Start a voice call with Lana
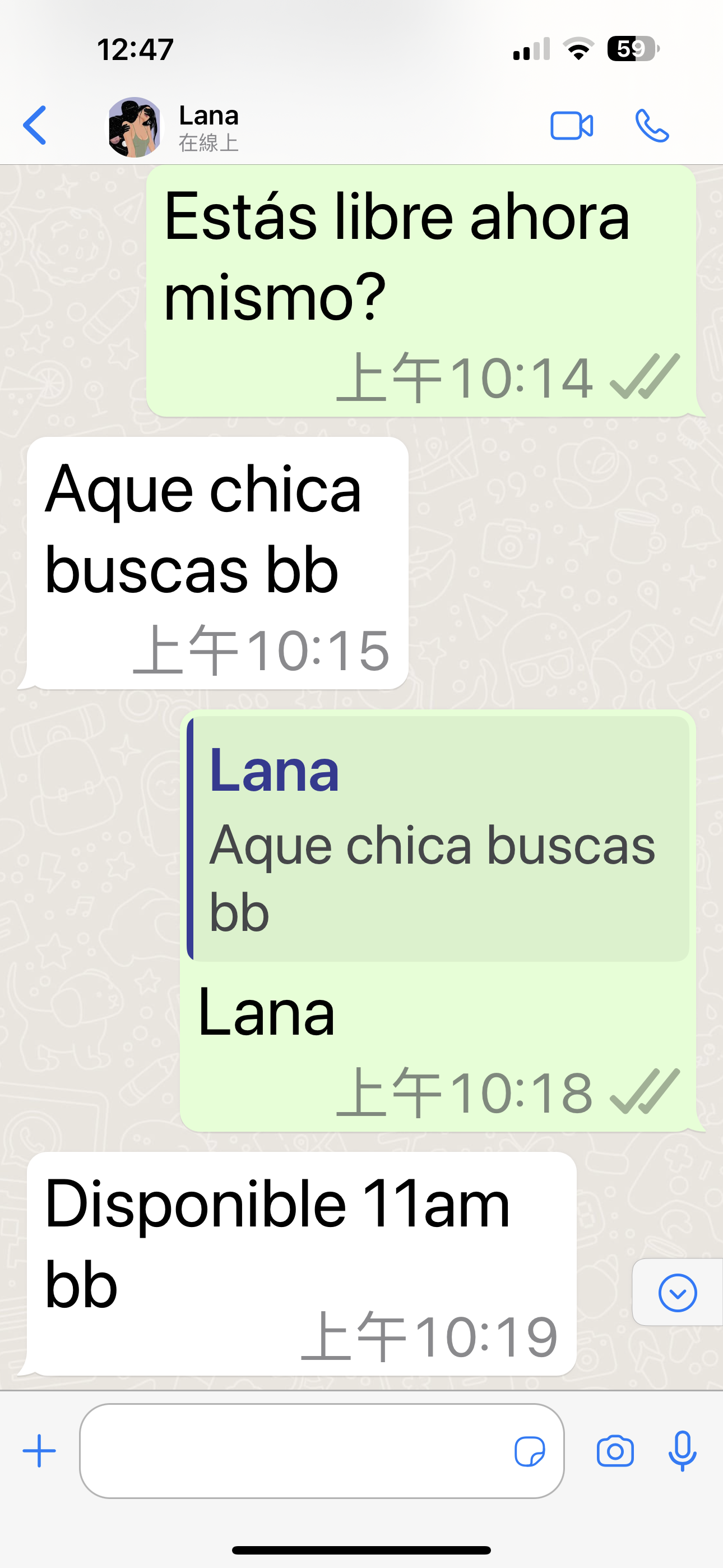 click(652, 126)
